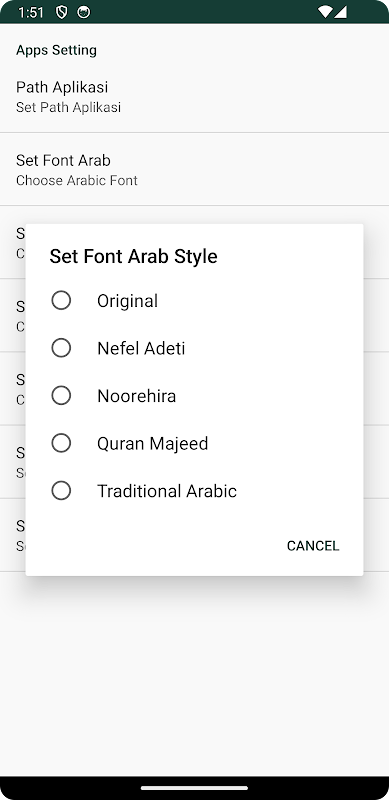Pick the Noorehira radio button
Viewport: 389px width, 800px height.
click(x=61, y=395)
